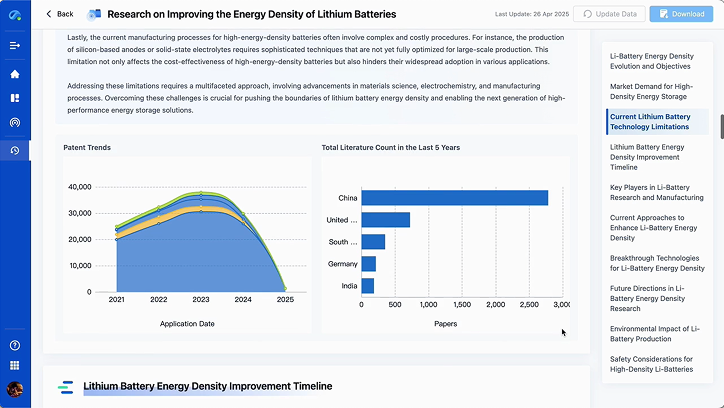
Task: Click the page vertical scrollbar thumb
Action: (x=722, y=126)
